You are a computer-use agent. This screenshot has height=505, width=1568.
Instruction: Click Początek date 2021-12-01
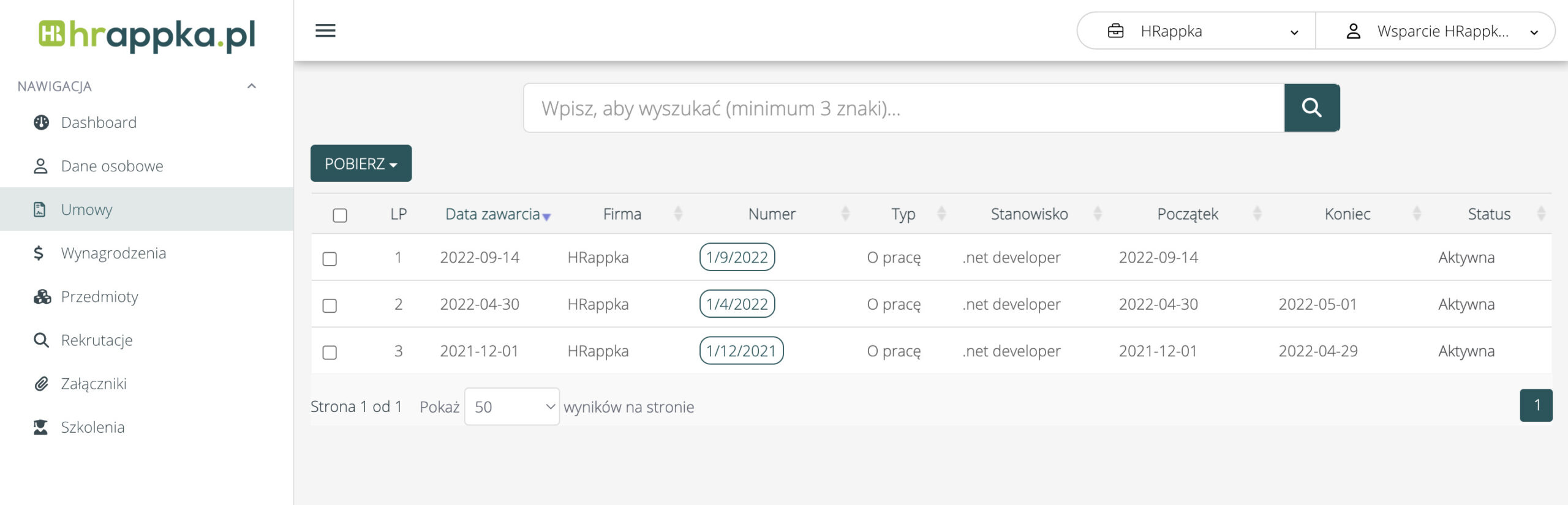(1158, 351)
